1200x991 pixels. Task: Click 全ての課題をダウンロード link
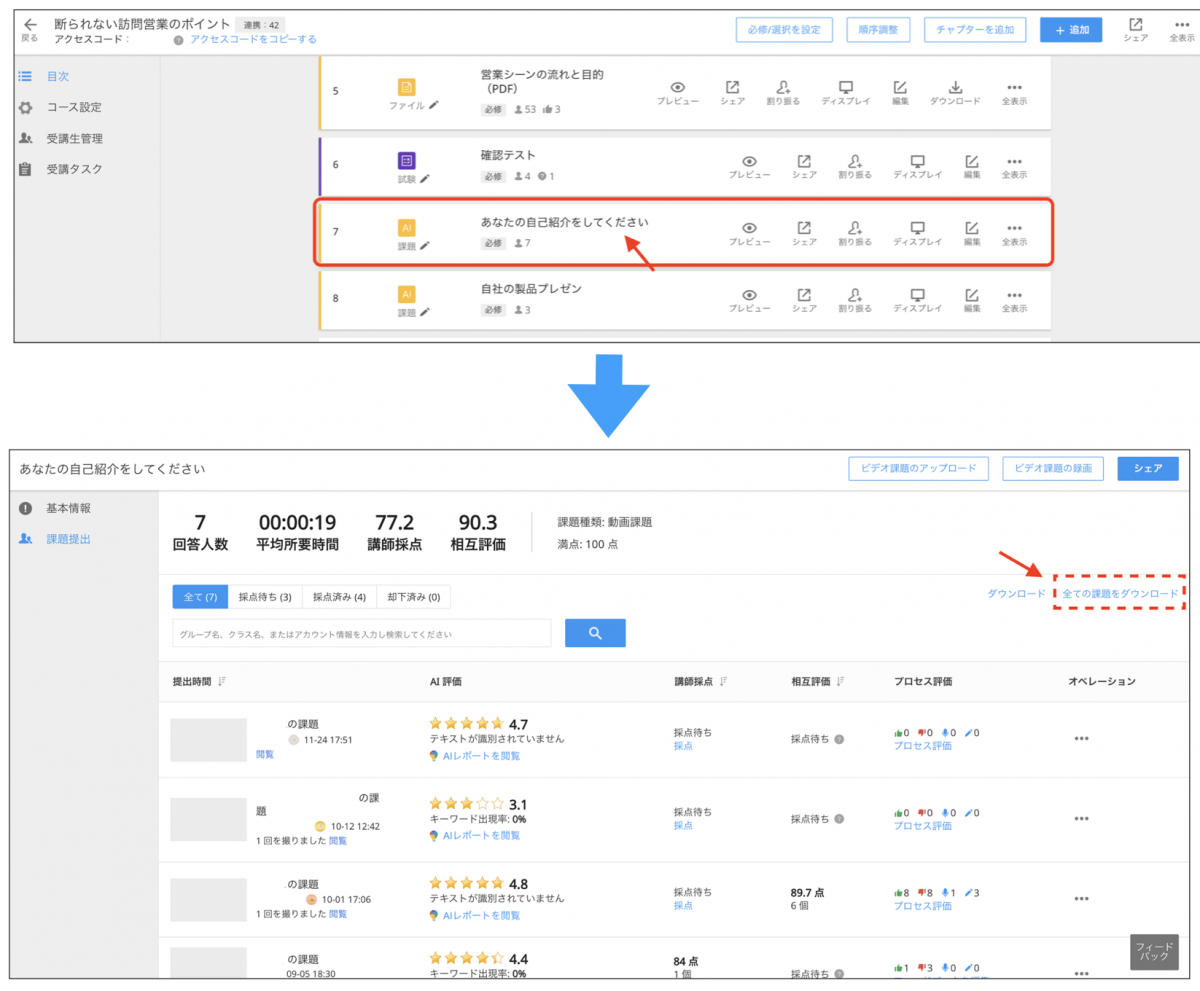1120,594
